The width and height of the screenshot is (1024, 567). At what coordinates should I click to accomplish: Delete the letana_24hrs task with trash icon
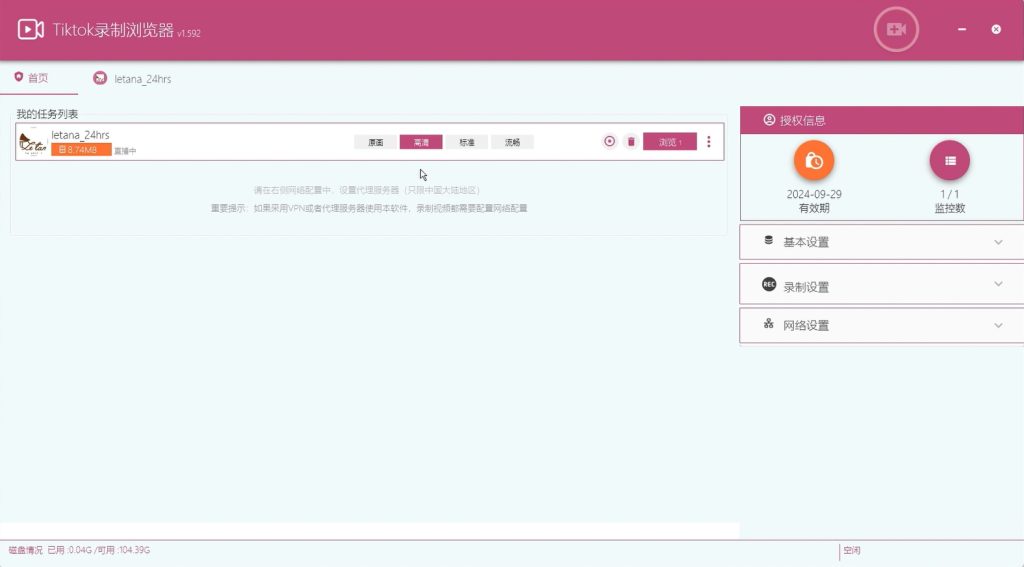[631, 141]
